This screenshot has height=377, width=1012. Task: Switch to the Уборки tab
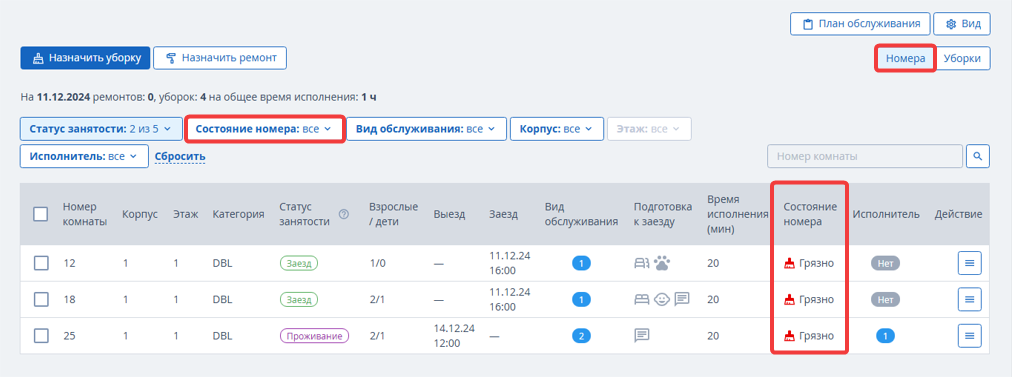pos(963,58)
